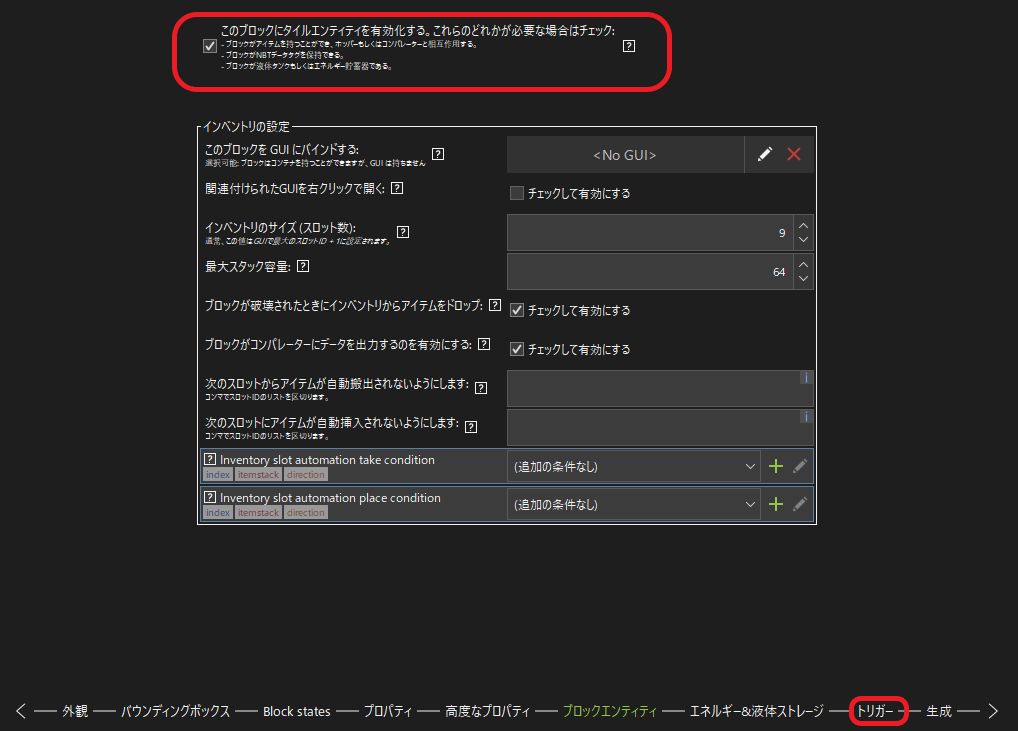
Task: Switch to Block states tab
Action: pyautogui.click(x=297, y=712)
